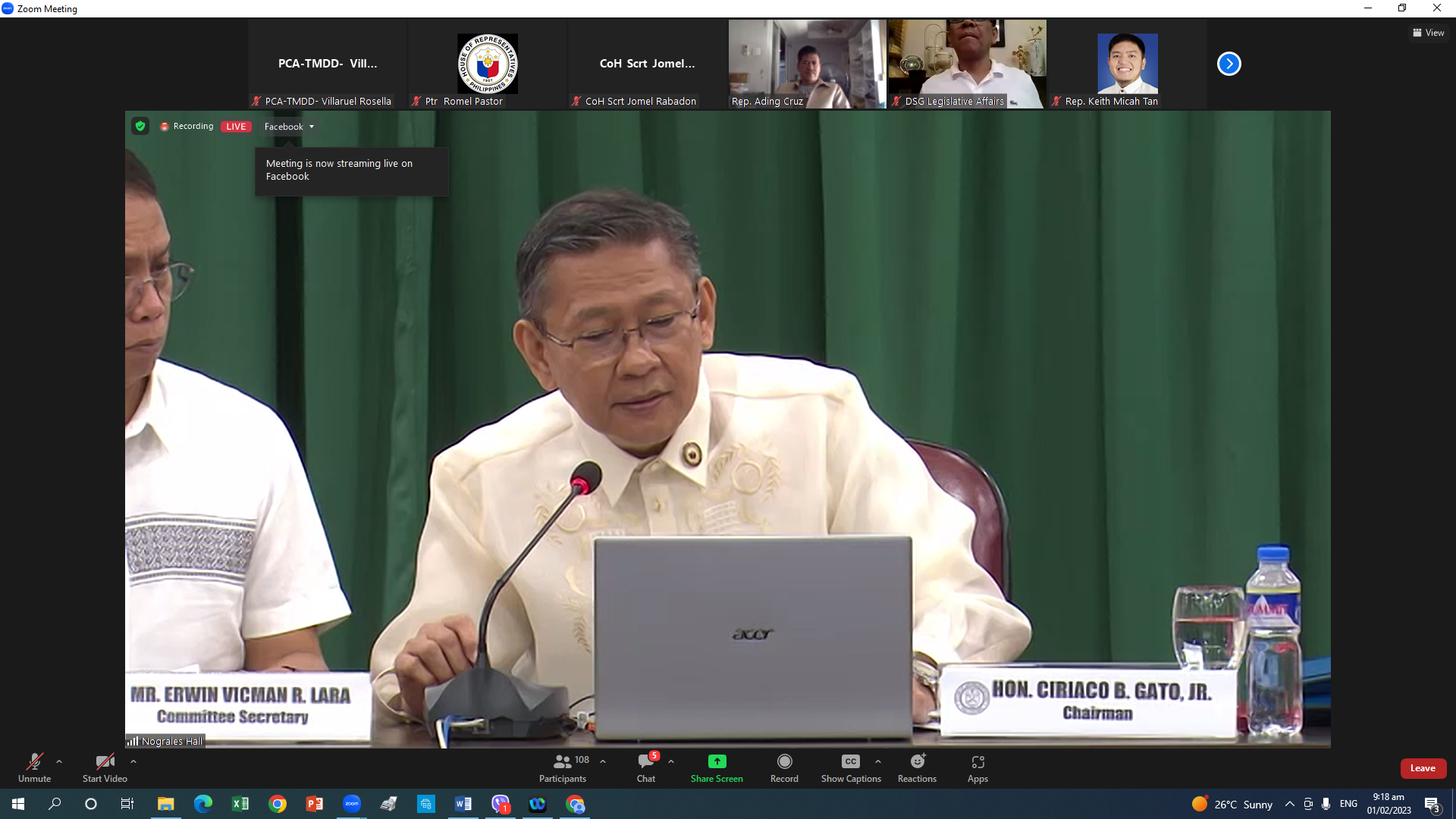The height and width of the screenshot is (819, 1456).
Task: Toggle Show Captions CC icon
Action: click(x=851, y=761)
